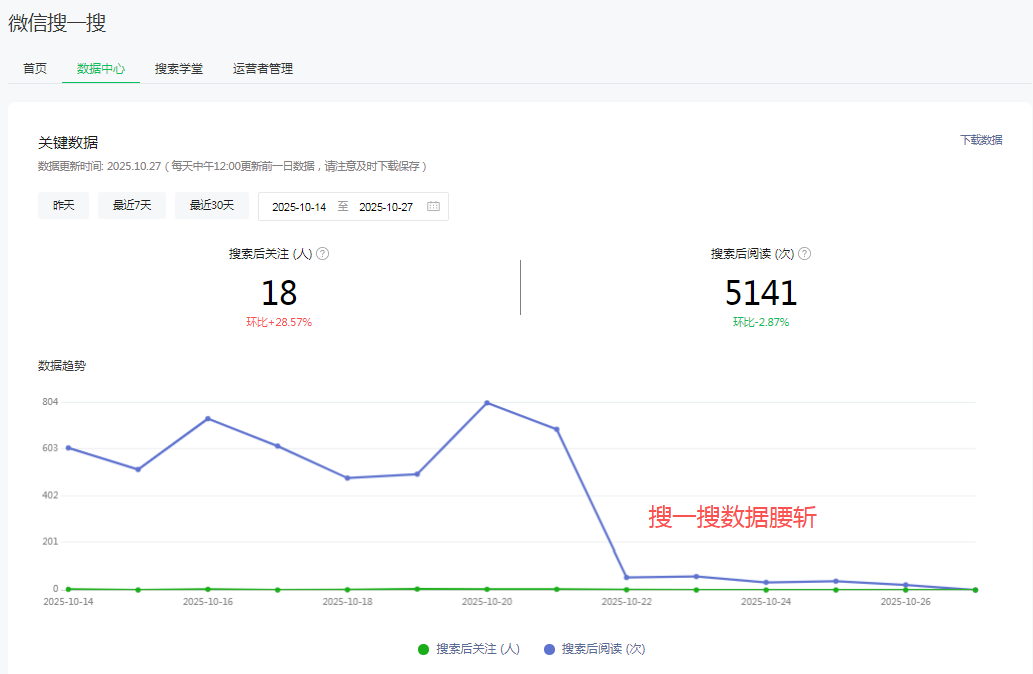
Task: Click the blue data point on 2025-10-22
Action: [627, 578]
